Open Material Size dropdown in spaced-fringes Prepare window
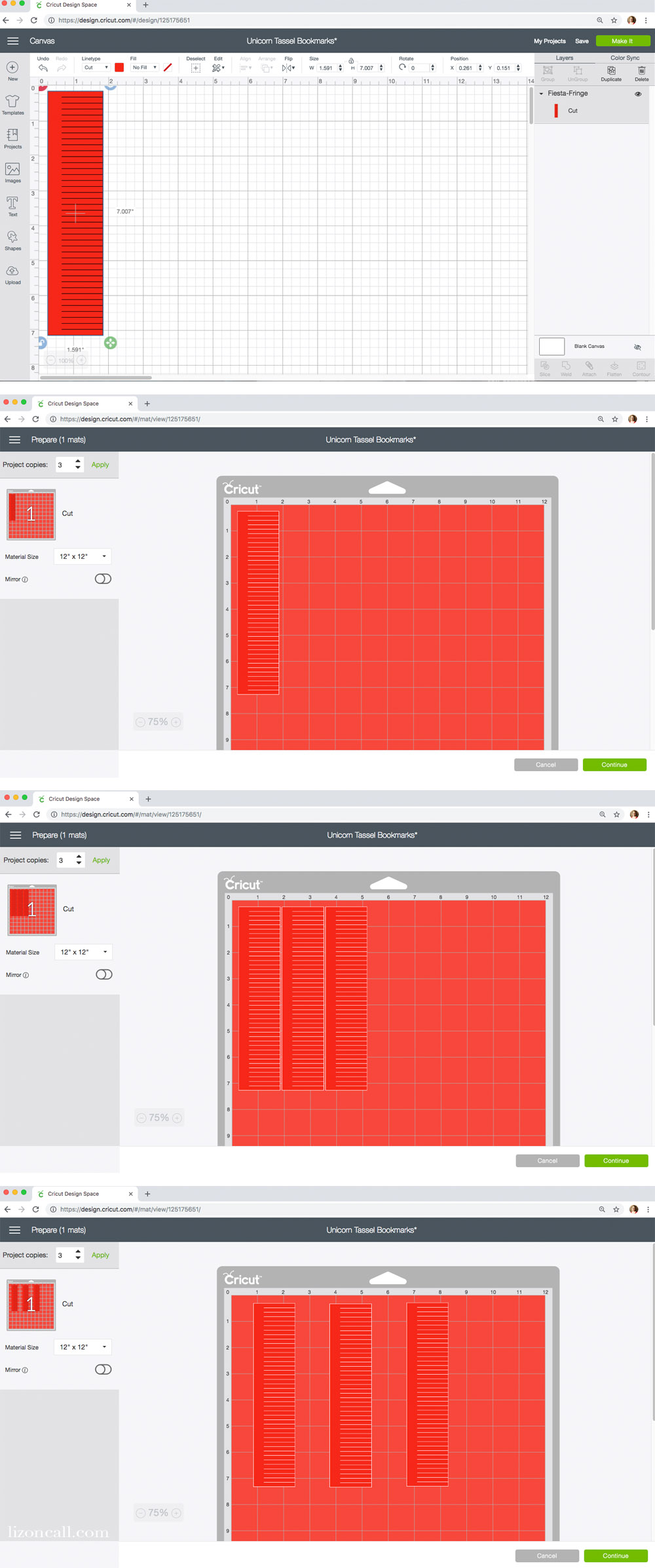Screen dimensions: 655x1568 click(83, 1347)
